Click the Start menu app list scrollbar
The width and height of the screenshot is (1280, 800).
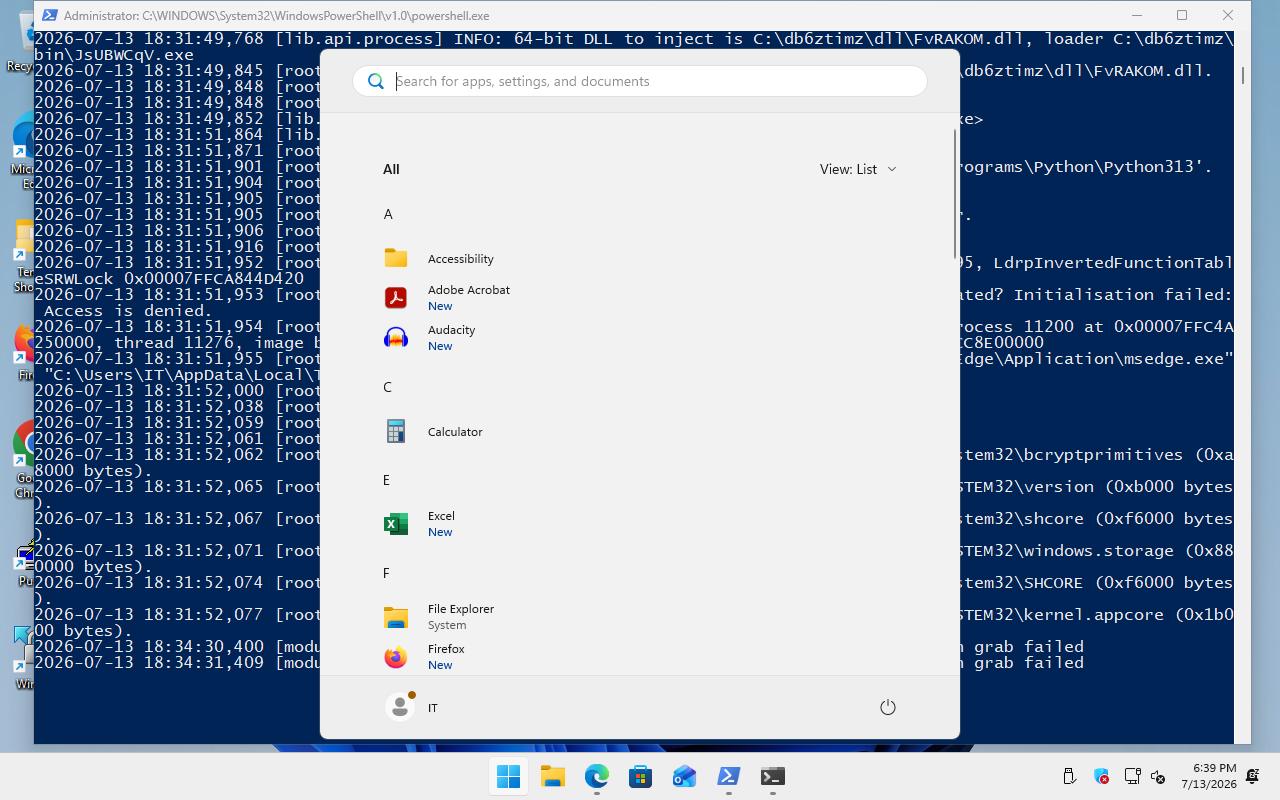click(955, 194)
